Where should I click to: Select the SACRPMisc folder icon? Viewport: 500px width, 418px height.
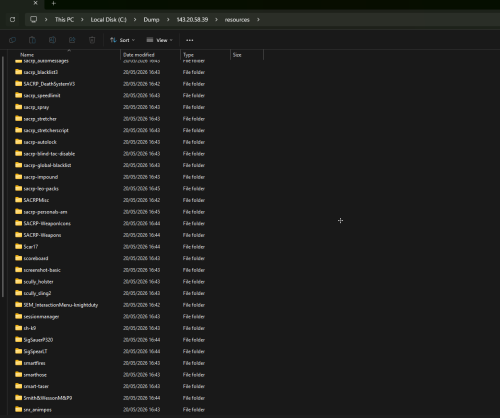click(19, 200)
